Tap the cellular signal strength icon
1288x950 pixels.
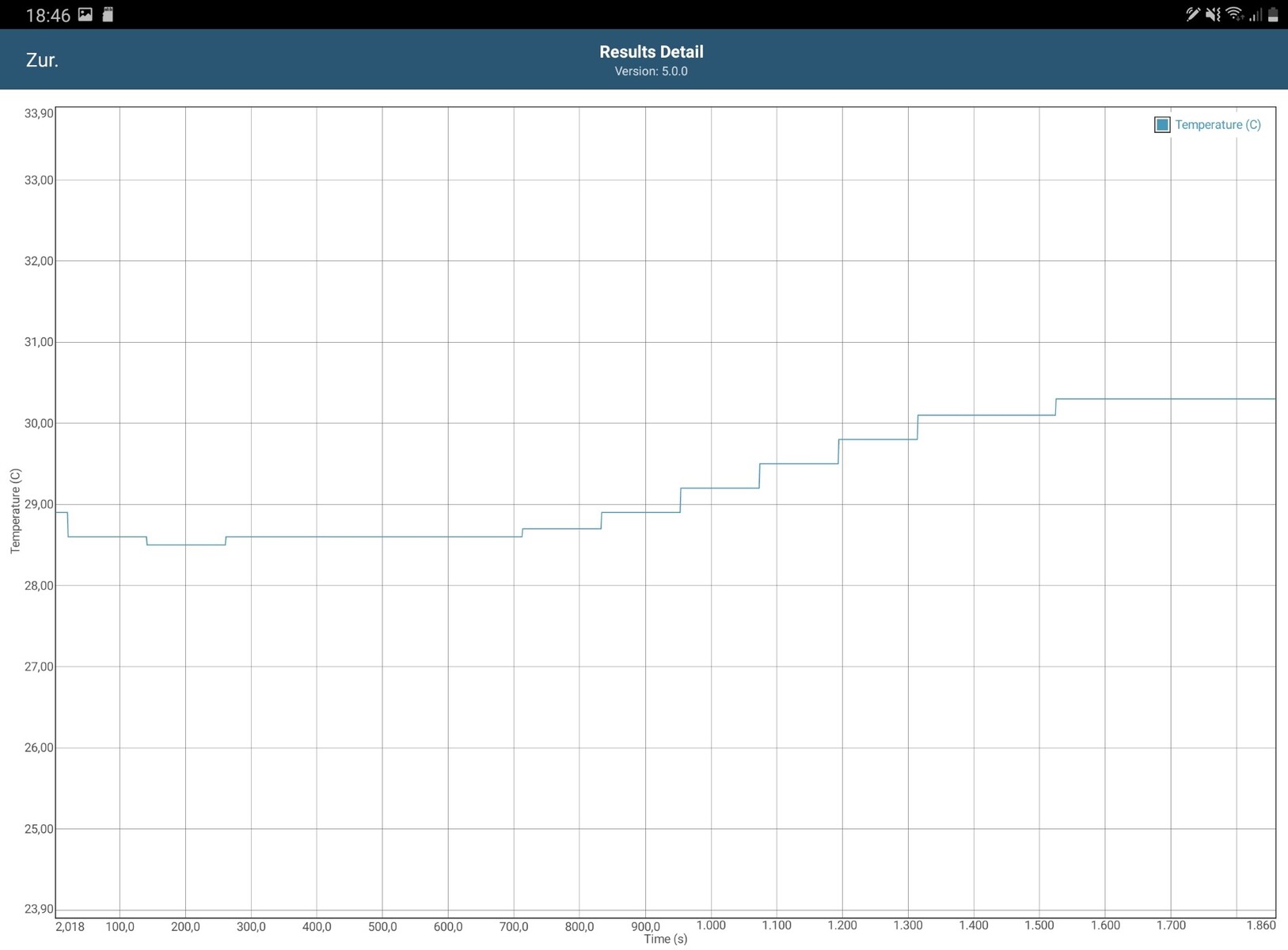pos(1255,14)
